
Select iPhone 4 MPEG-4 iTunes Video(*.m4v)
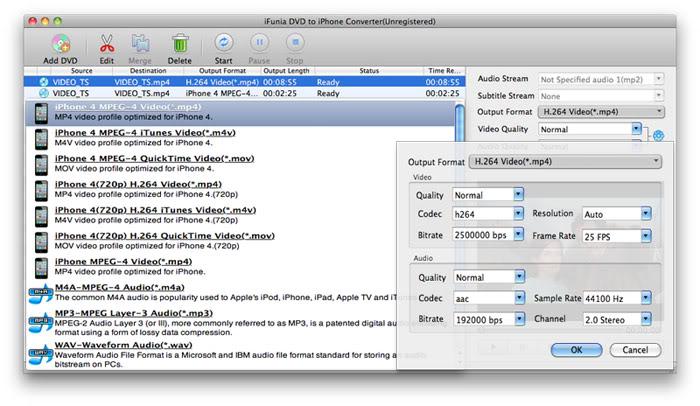click(x=145, y=133)
